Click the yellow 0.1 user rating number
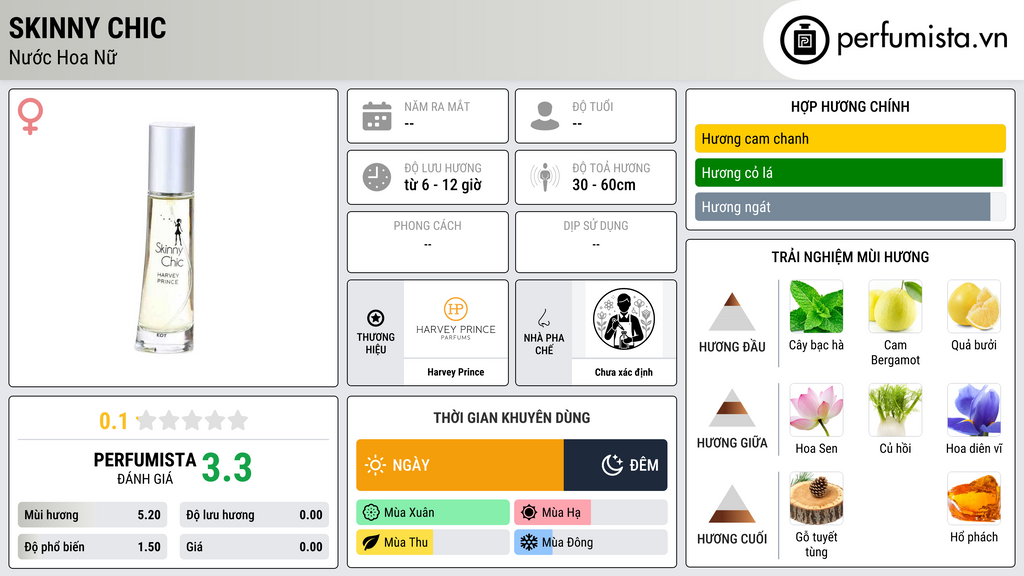The height and width of the screenshot is (576, 1024). pyautogui.click(x=114, y=421)
